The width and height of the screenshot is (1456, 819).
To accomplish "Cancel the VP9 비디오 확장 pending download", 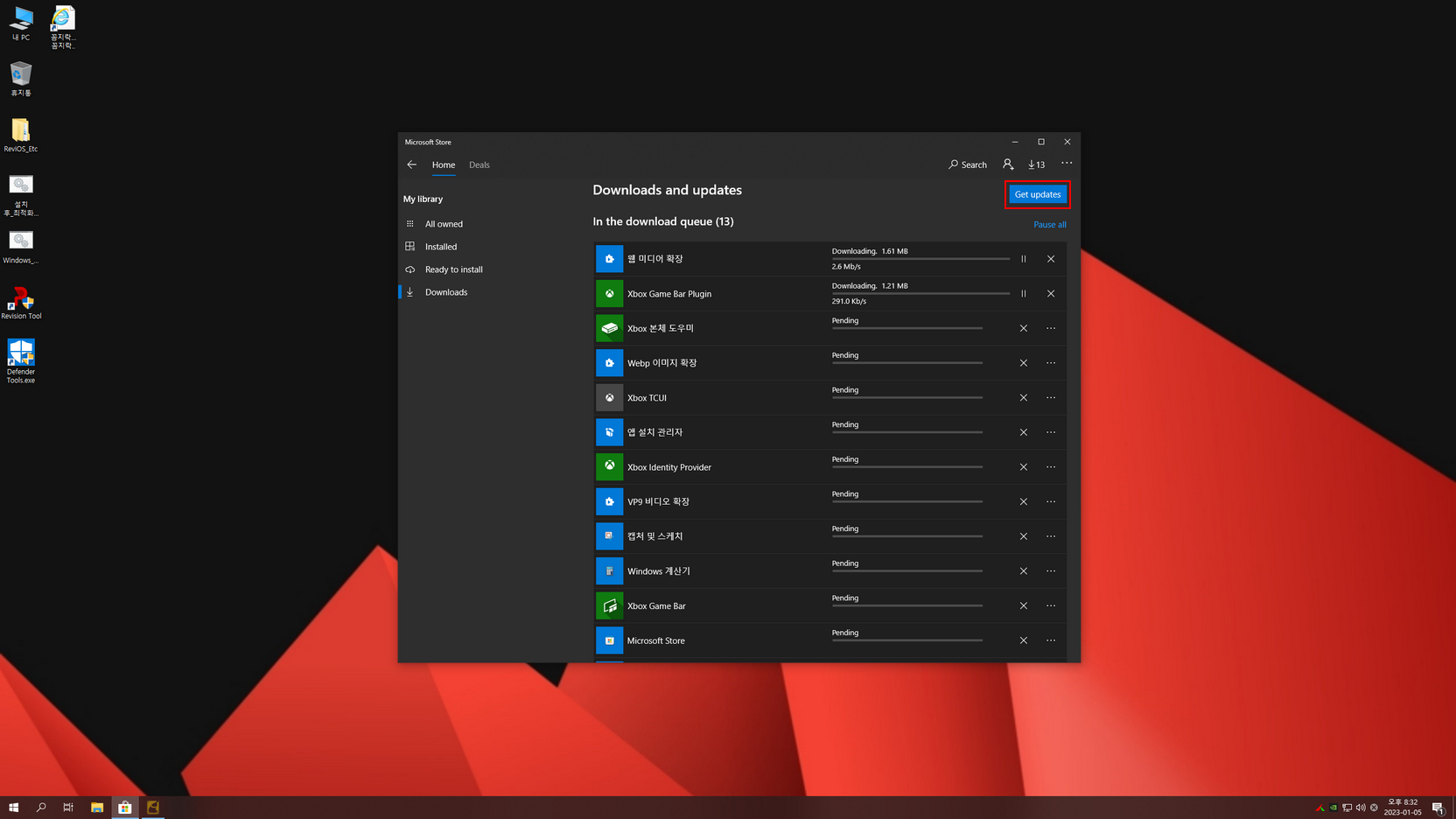I will pyautogui.click(x=1024, y=501).
